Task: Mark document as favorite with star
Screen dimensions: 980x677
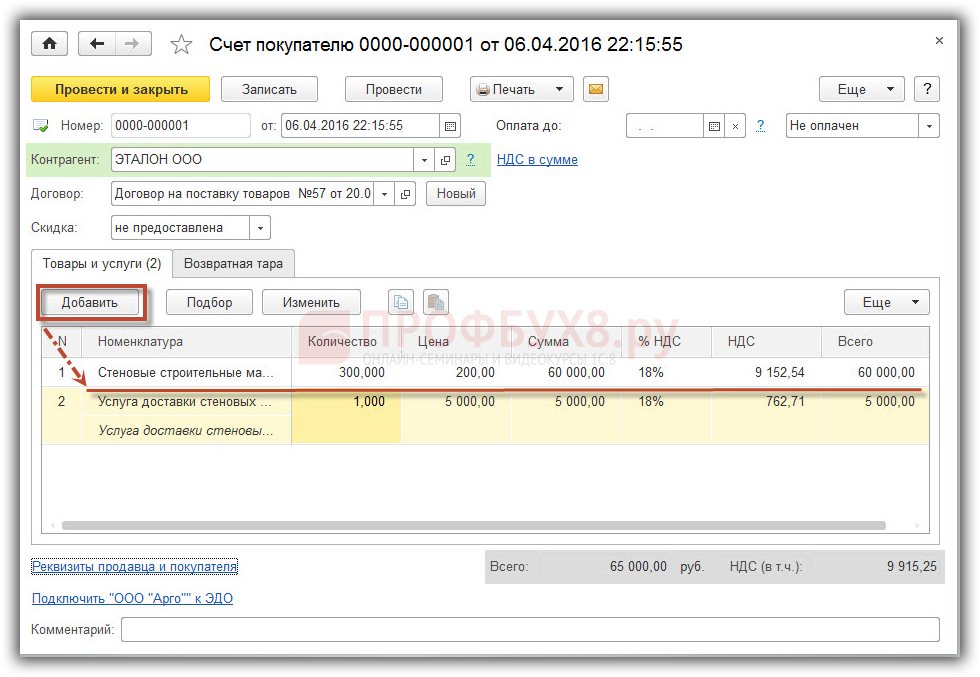Action: pos(181,45)
